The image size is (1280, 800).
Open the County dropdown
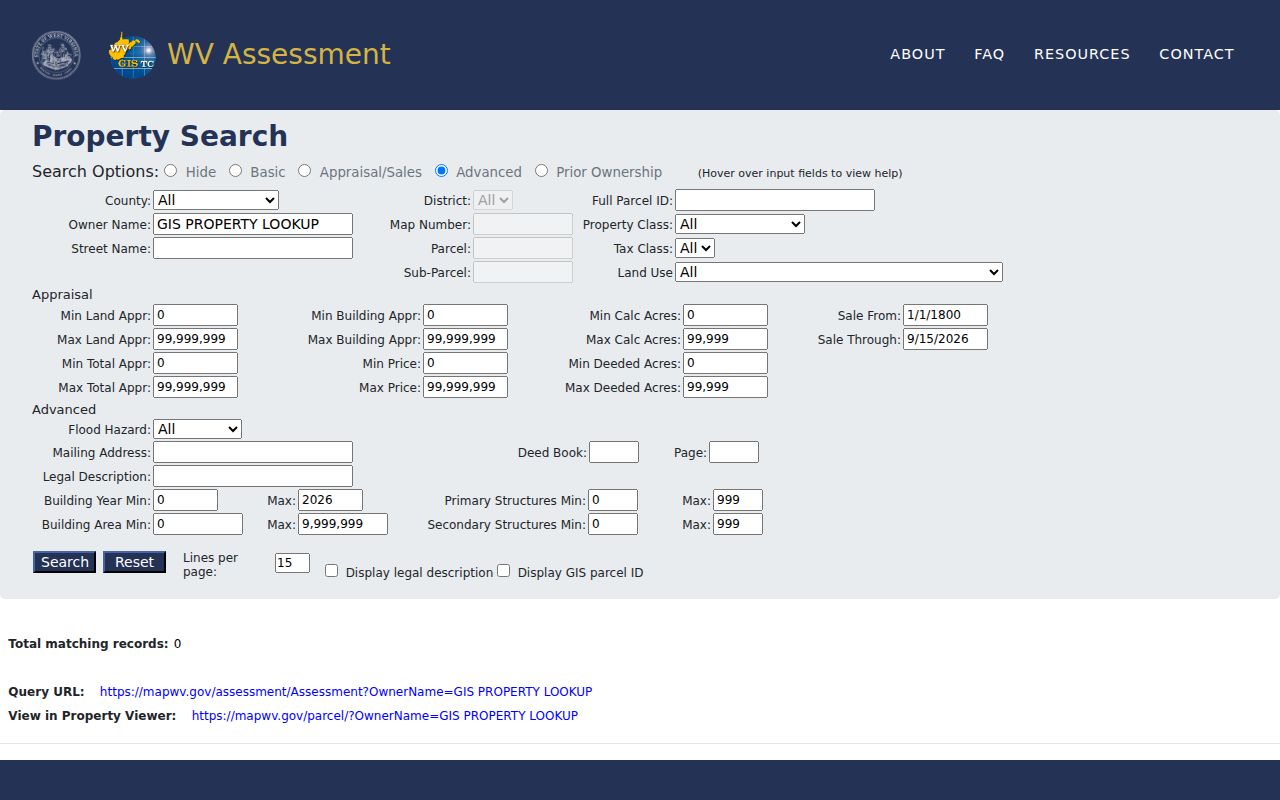216,200
